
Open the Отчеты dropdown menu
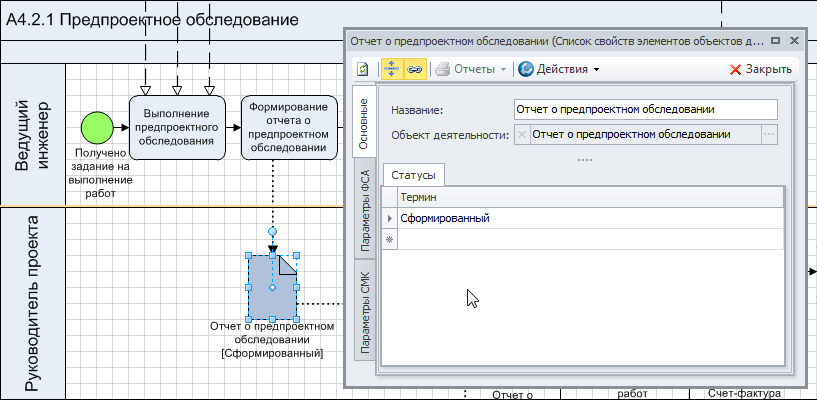click(x=473, y=69)
